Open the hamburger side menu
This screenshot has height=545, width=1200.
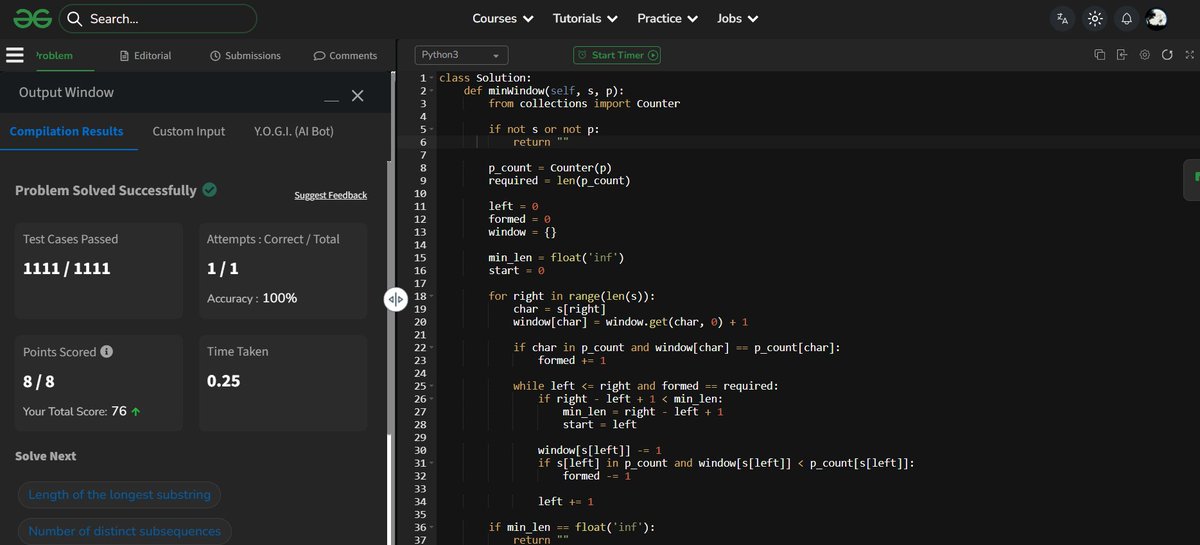15,55
